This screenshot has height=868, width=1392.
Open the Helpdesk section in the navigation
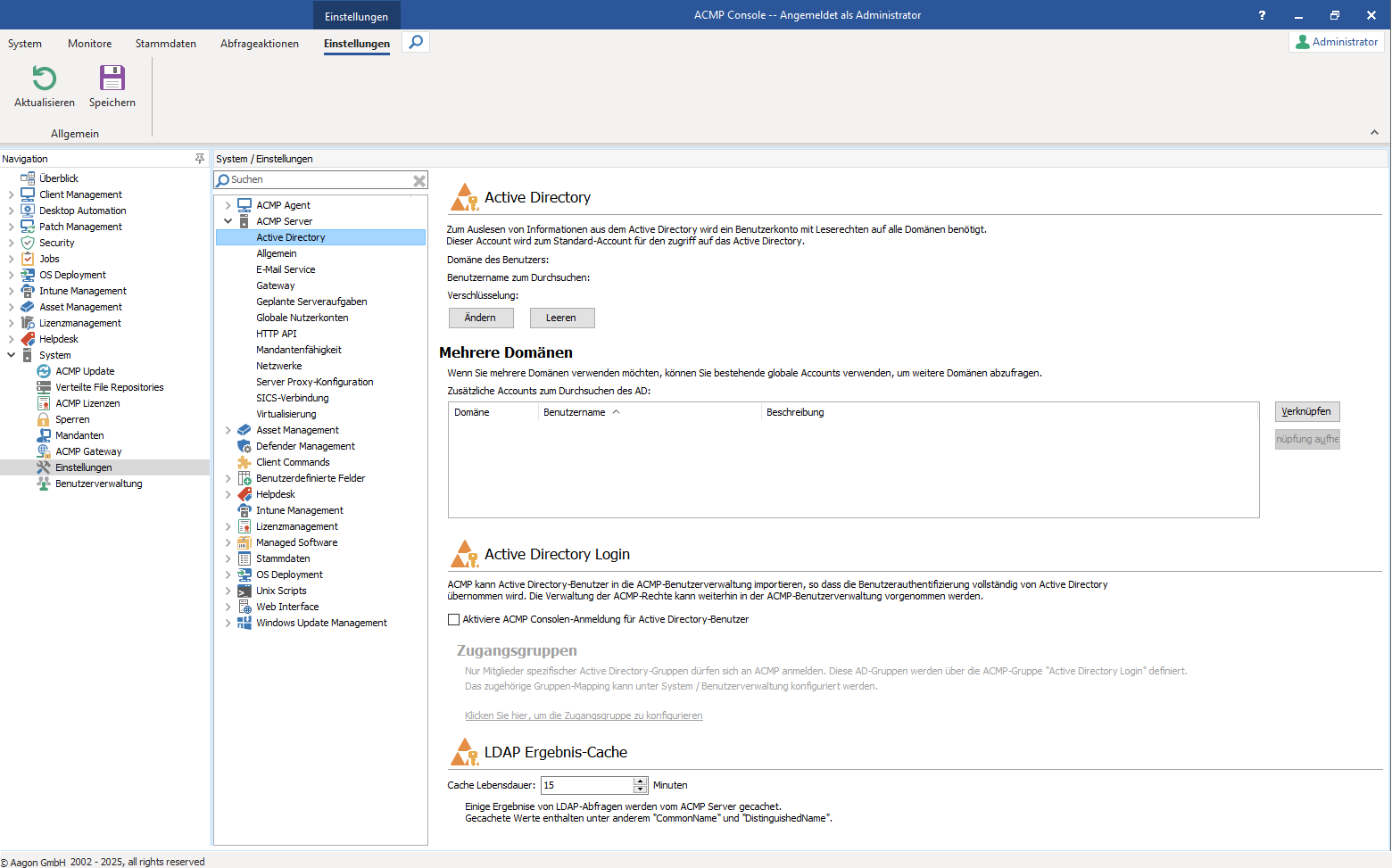pyautogui.click(x=59, y=338)
